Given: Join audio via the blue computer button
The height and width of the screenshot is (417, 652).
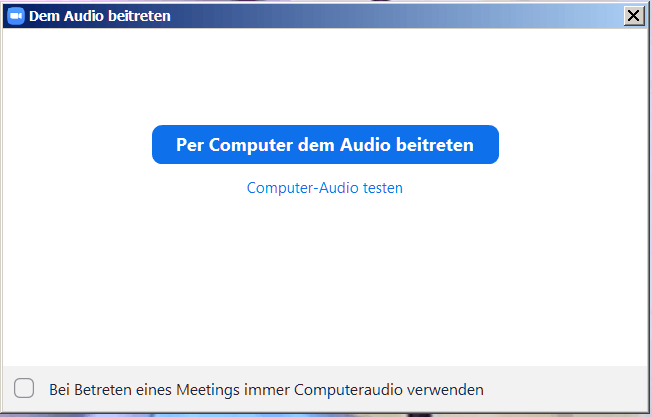Looking at the screenshot, I should (325, 145).
